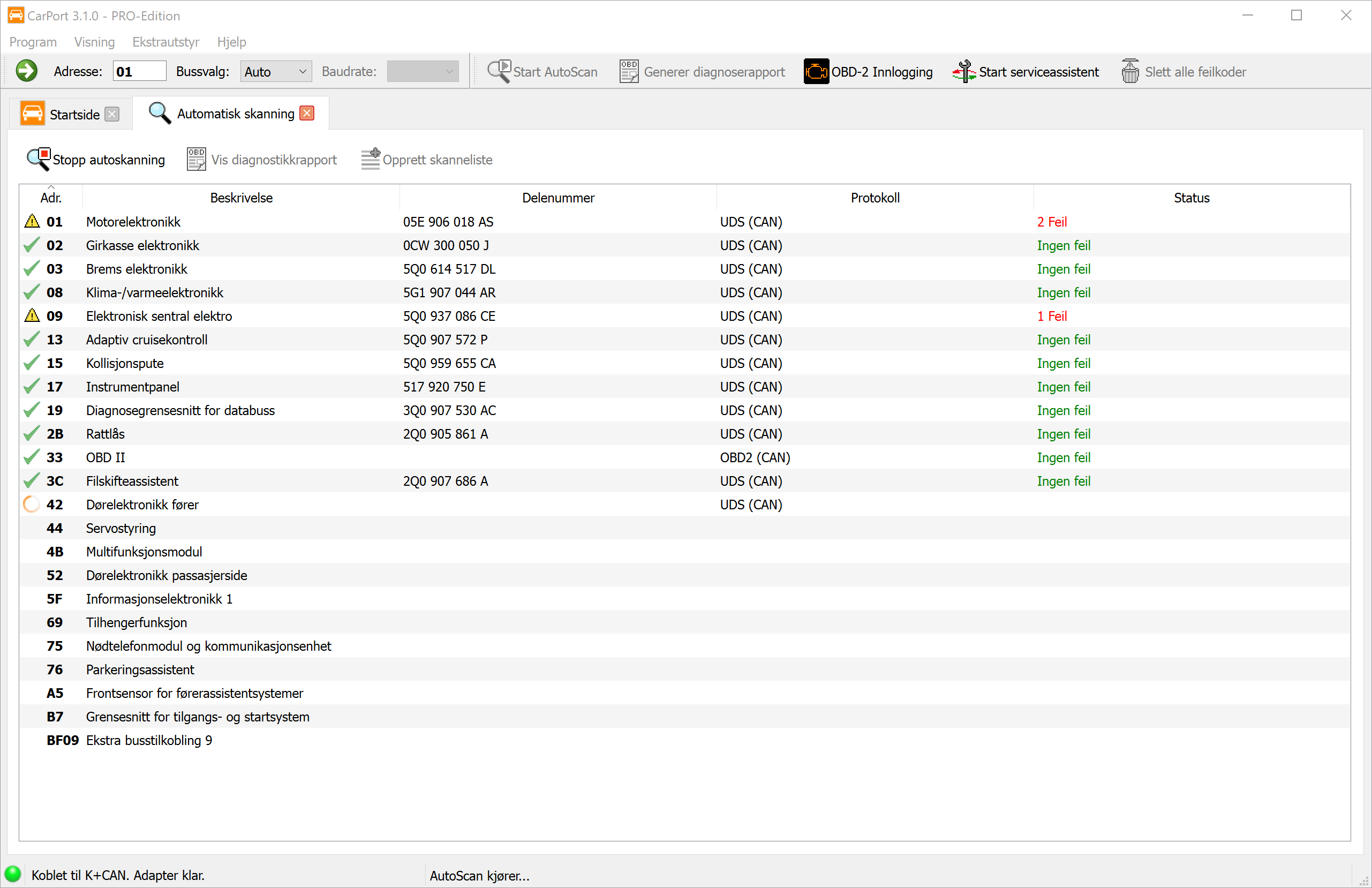
Task: Select the Elektronisk sentral elektro row
Action: pyautogui.click(x=159, y=316)
